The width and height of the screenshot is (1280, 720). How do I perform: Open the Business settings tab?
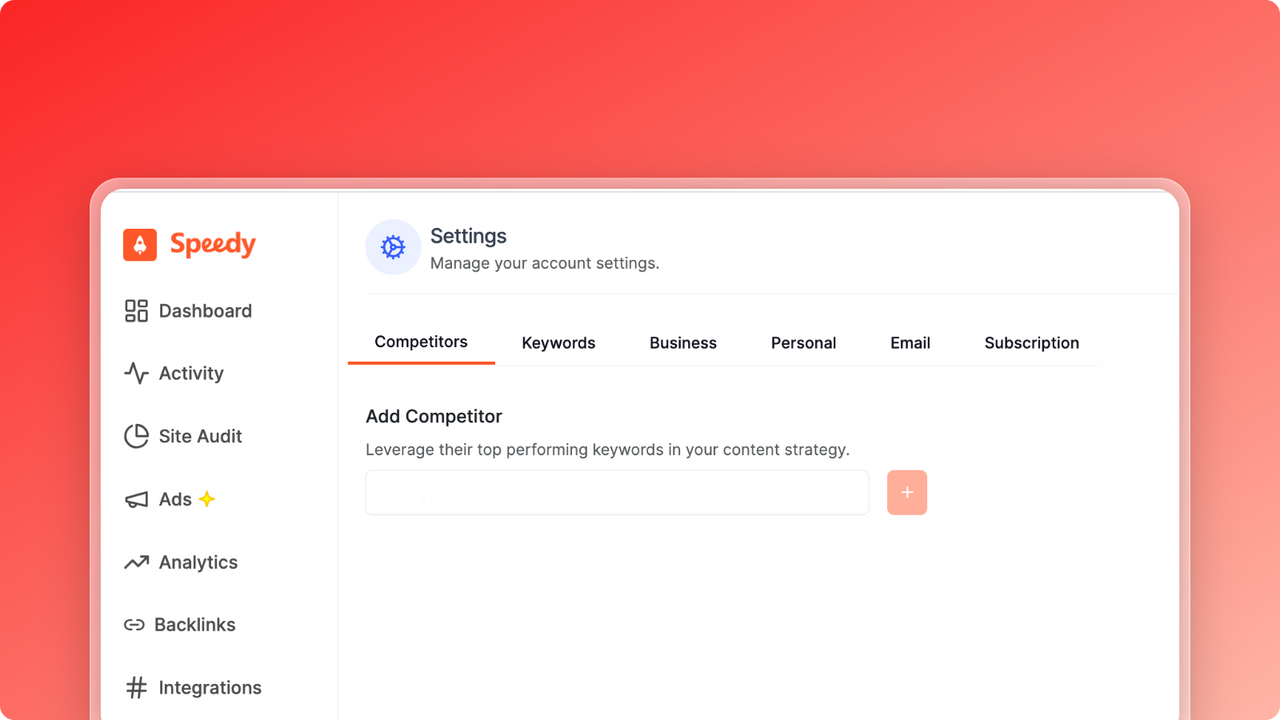click(683, 342)
